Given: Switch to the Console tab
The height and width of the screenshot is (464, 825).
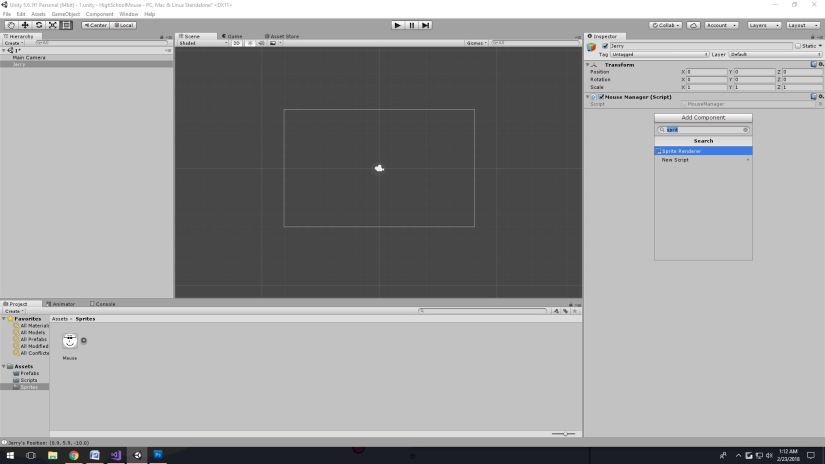Looking at the screenshot, I should (103, 304).
